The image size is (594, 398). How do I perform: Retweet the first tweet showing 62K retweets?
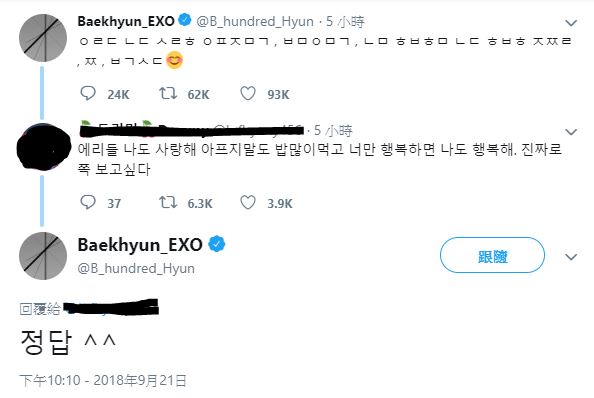pyautogui.click(x=168, y=94)
